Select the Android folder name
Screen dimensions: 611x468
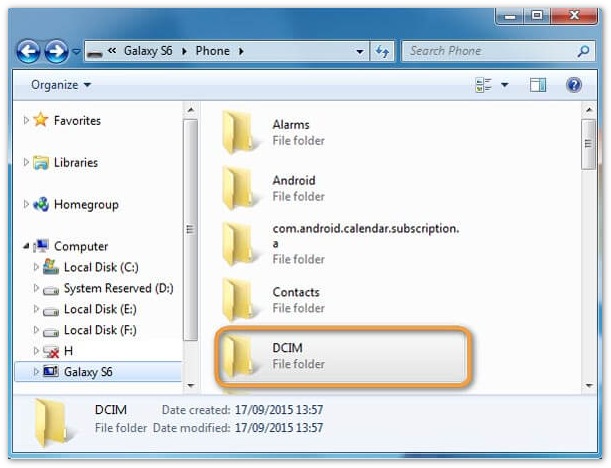pyautogui.click(x=294, y=180)
